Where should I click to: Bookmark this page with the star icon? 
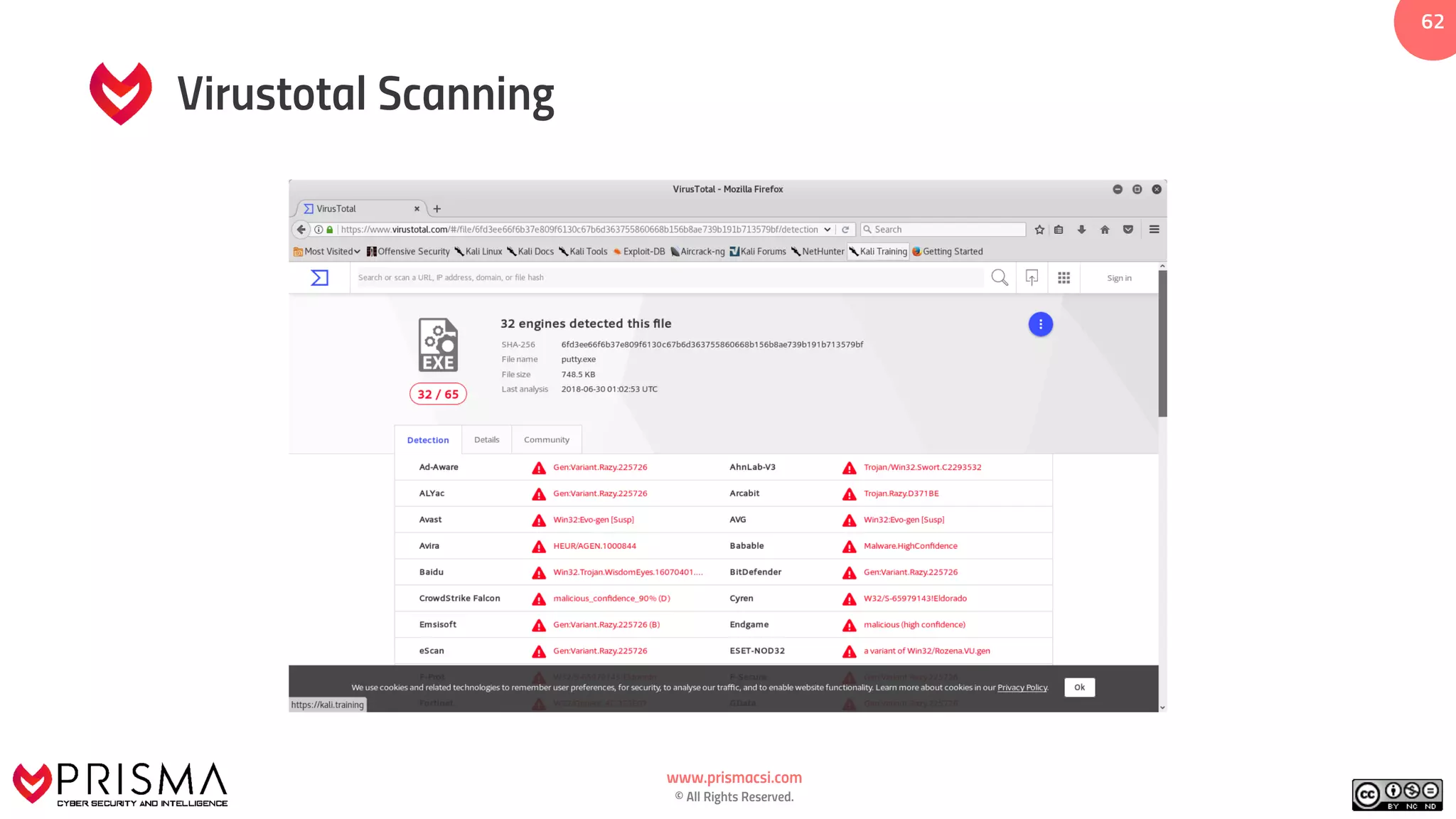tap(1039, 230)
